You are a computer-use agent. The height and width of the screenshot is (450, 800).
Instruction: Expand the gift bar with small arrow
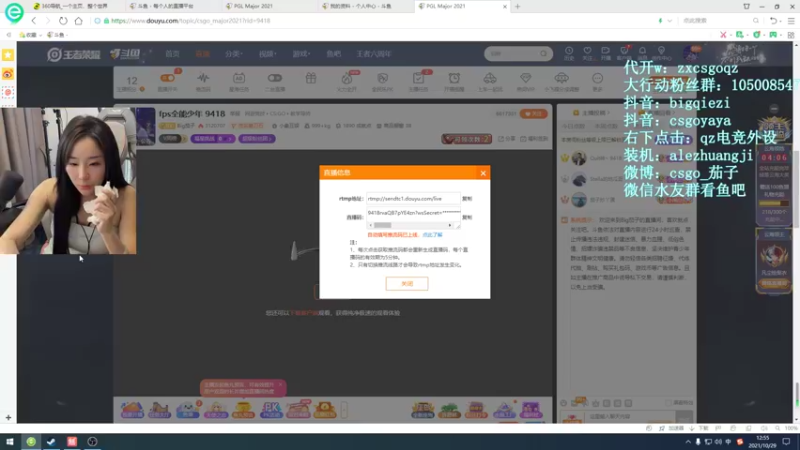click(x=344, y=409)
